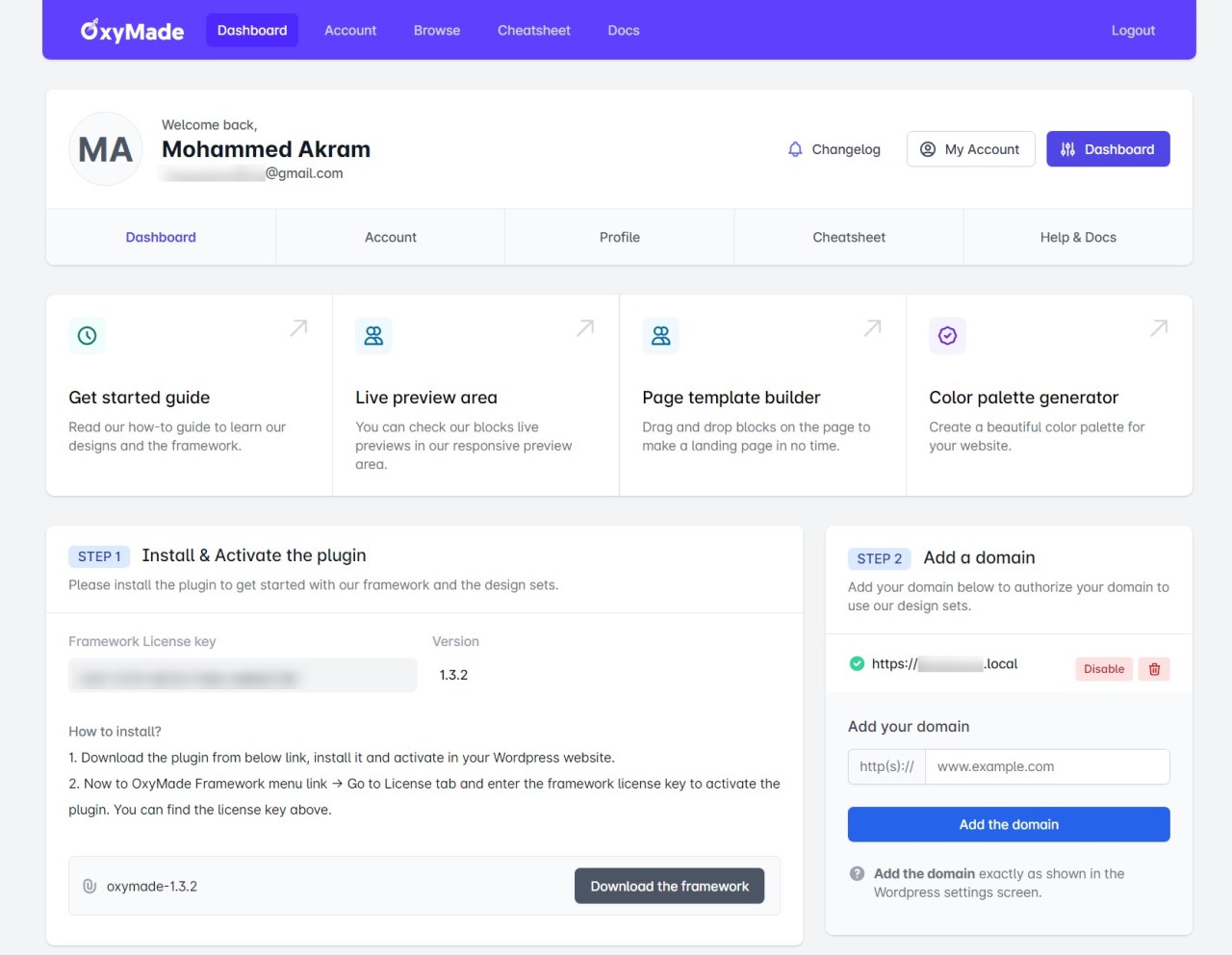1232x955 pixels.
Task: Download the framework plugin file
Action: 669,887
